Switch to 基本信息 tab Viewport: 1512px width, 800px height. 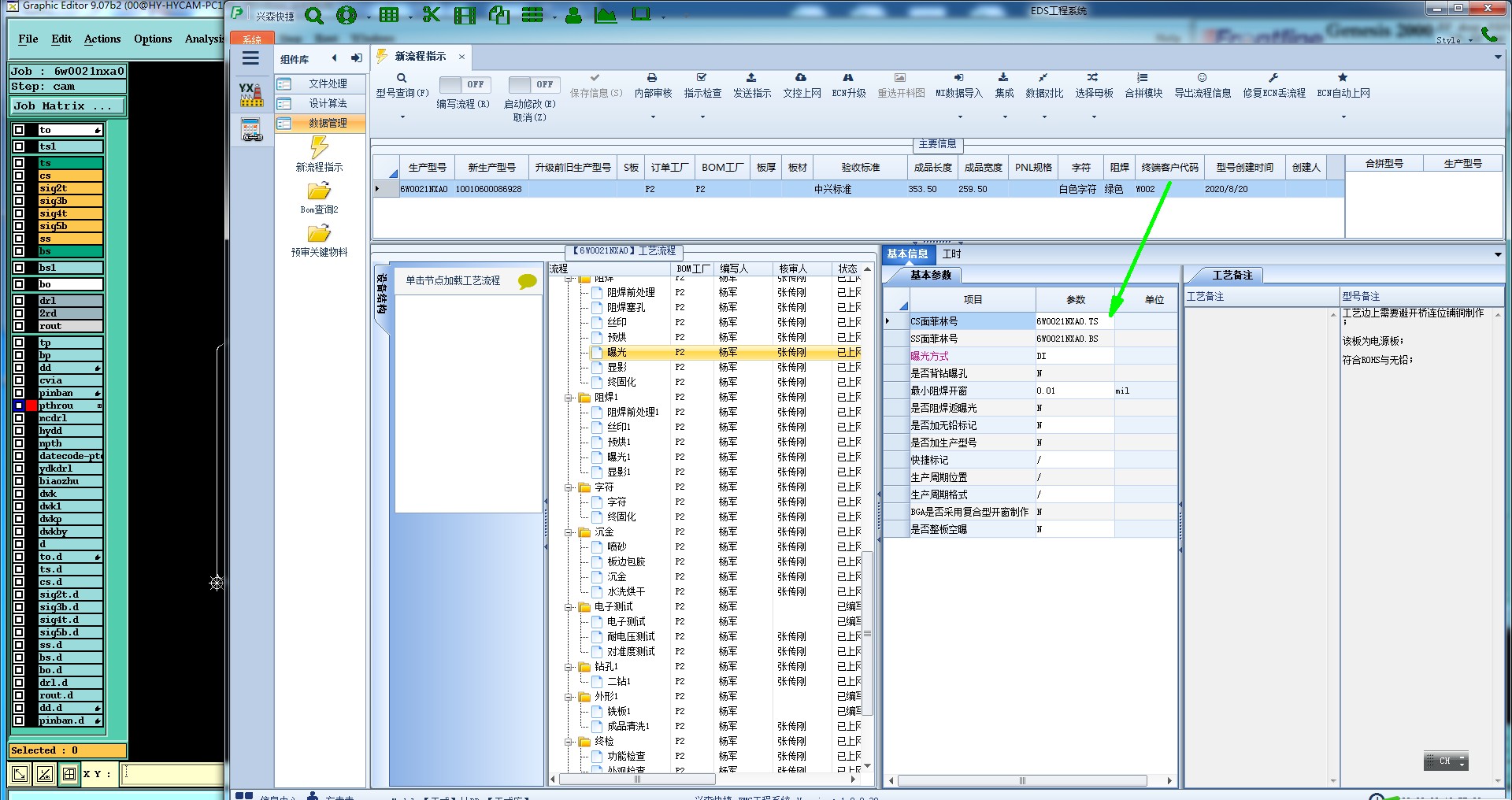(907, 254)
